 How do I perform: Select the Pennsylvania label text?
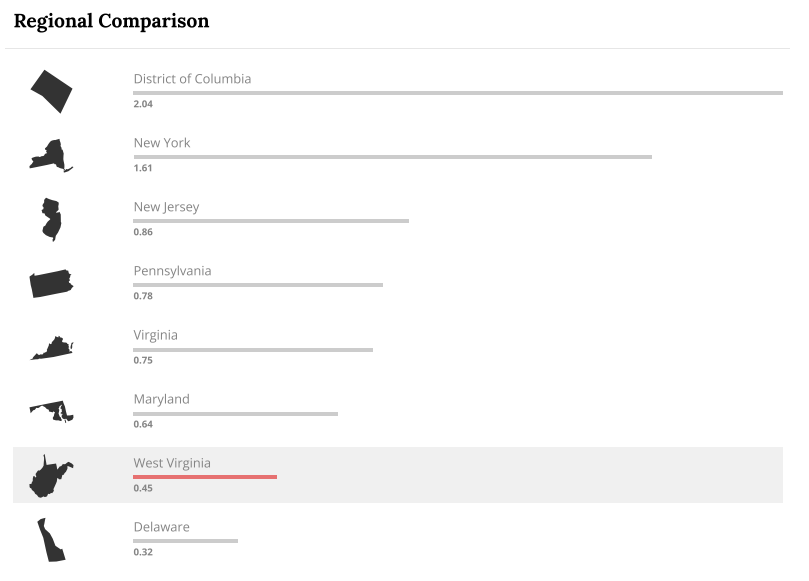tap(172, 271)
